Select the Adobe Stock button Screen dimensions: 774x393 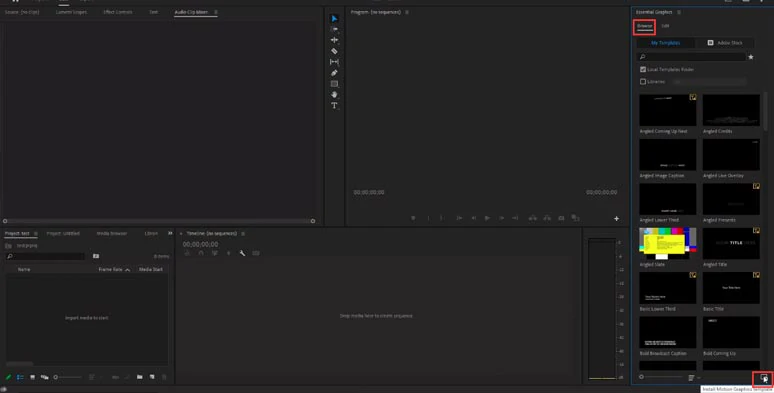point(725,43)
